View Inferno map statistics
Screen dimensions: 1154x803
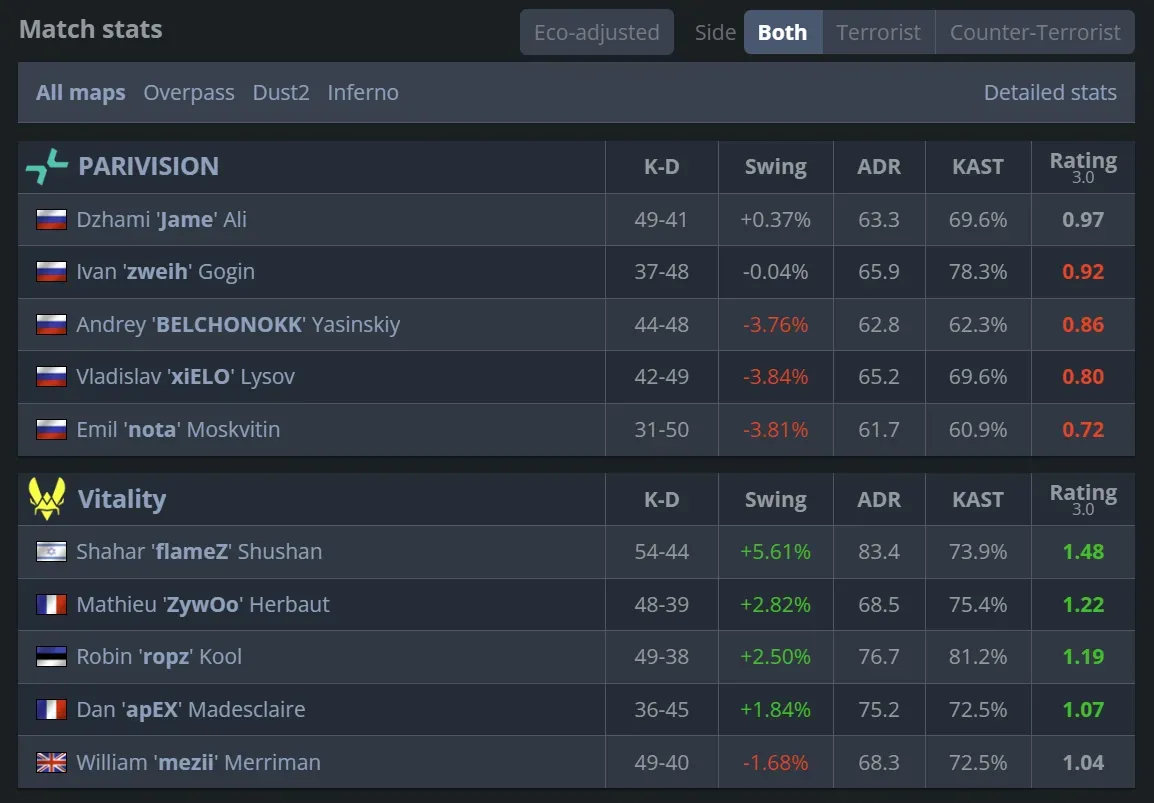pos(362,92)
